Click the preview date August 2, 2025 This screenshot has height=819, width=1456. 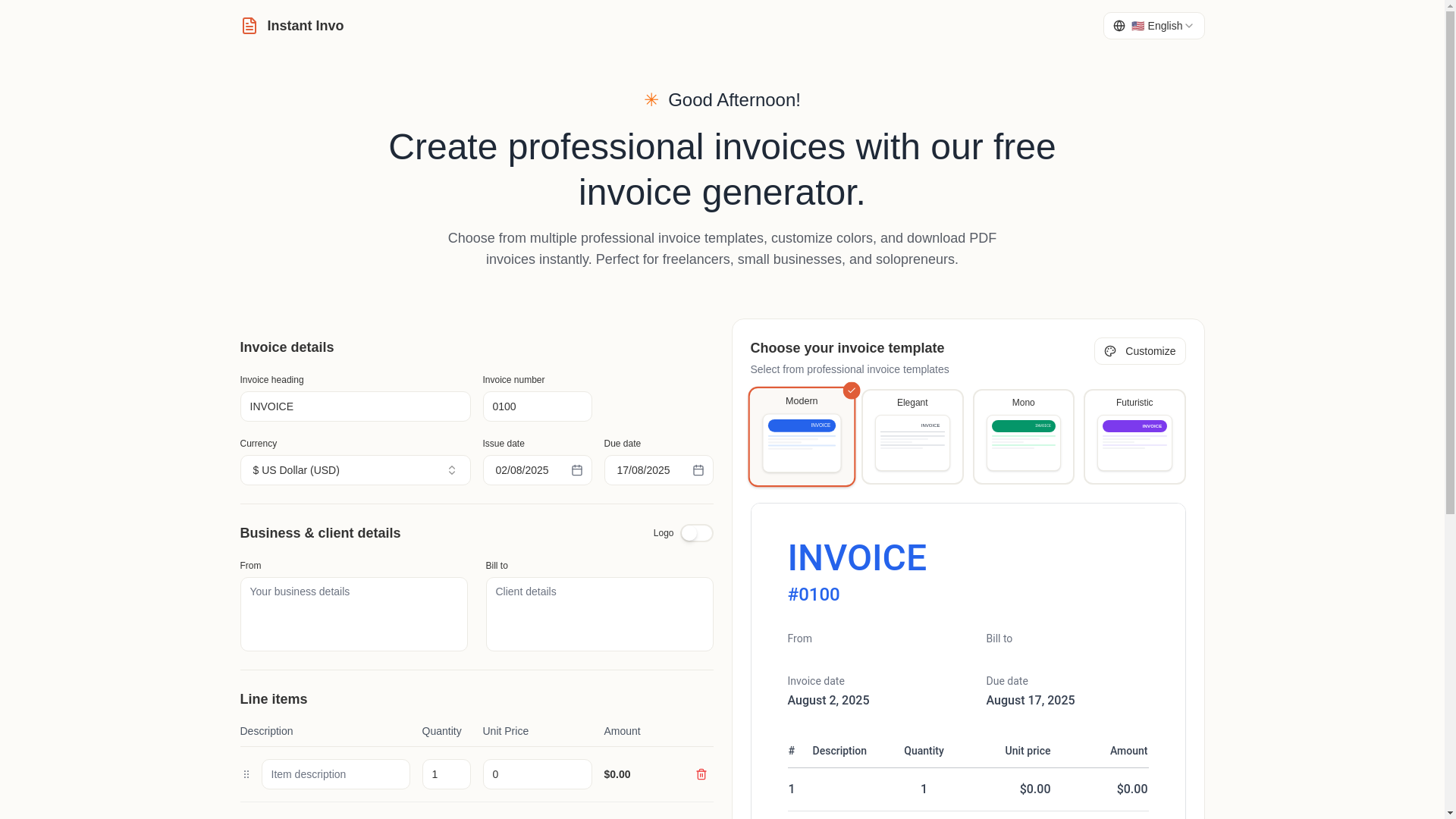click(828, 701)
